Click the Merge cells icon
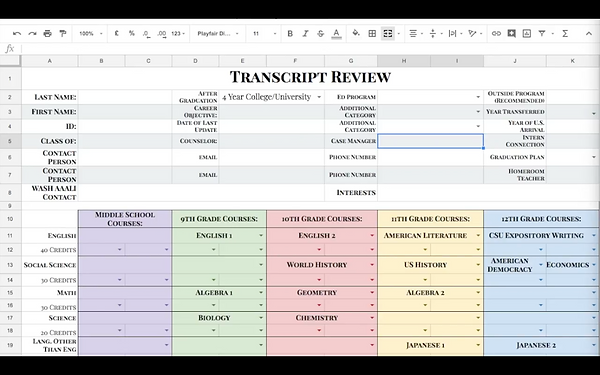Viewport: 600px width, 375px height. tap(388, 34)
